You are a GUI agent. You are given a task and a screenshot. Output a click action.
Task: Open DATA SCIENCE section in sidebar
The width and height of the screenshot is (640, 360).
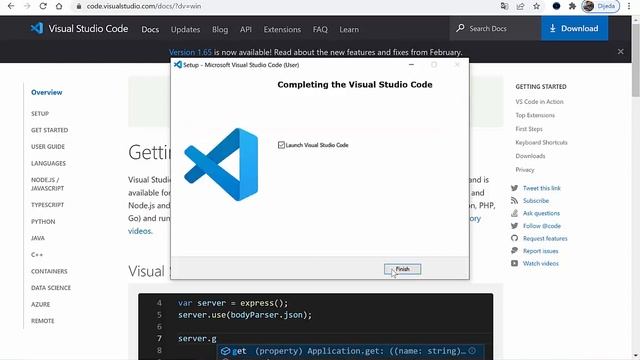click(x=51, y=288)
